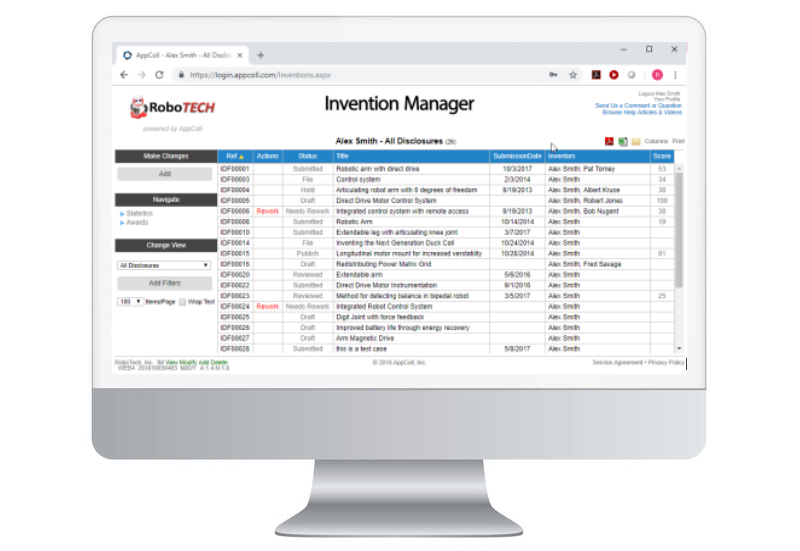Open the browser three-dot menu
This screenshot has height=551, width=800.
click(675, 75)
